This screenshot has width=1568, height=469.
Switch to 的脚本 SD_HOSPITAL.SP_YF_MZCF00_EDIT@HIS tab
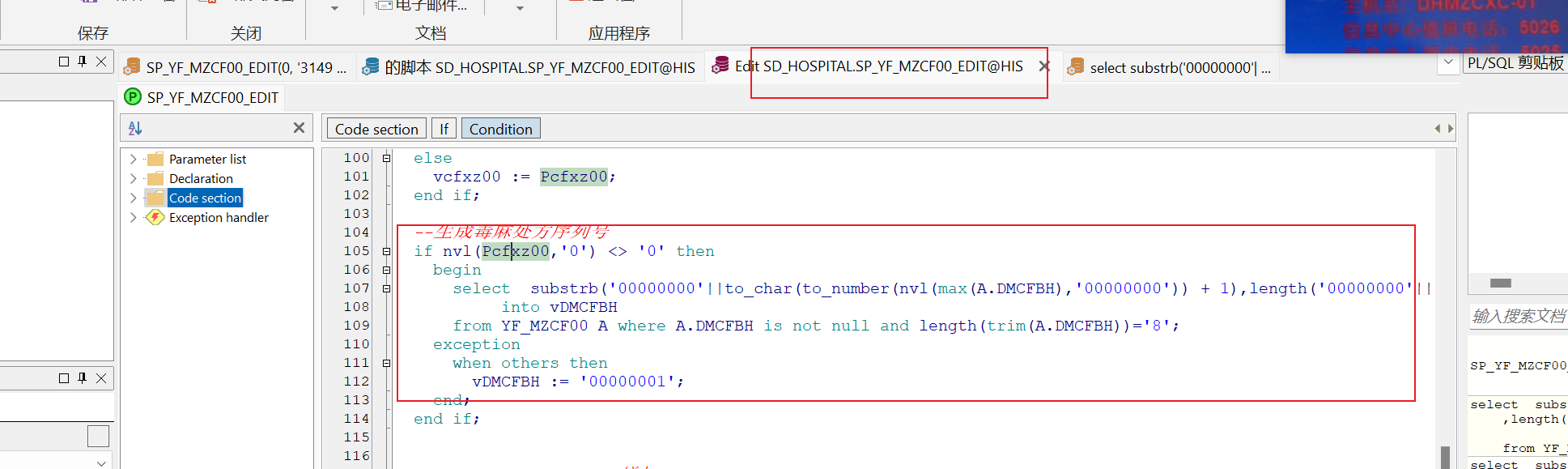tap(529, 67)
